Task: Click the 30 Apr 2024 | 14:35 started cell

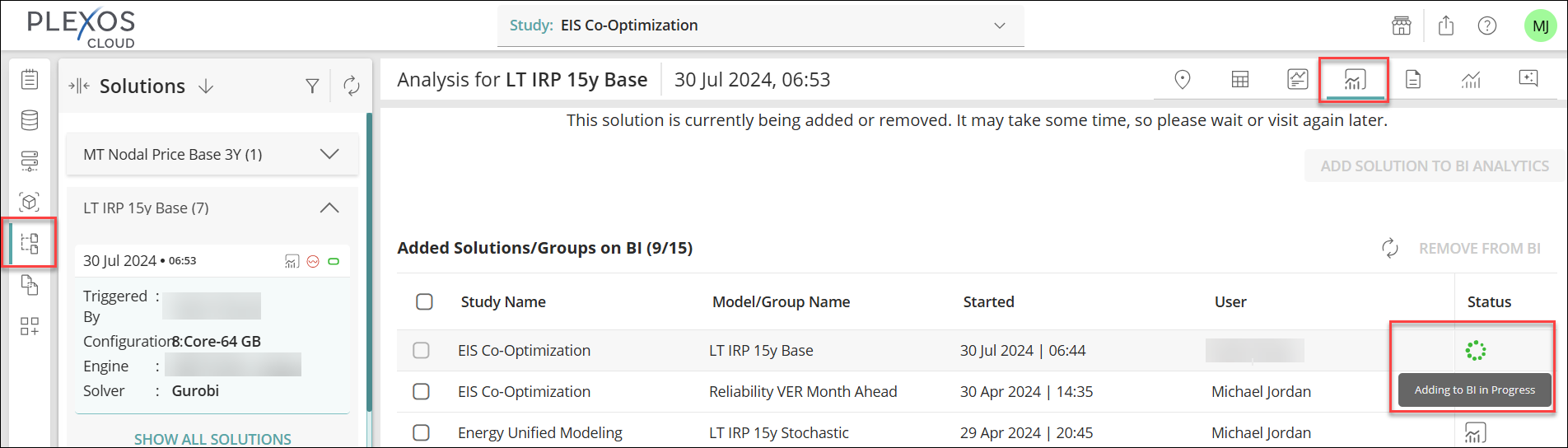Action: coord(1026,391)
